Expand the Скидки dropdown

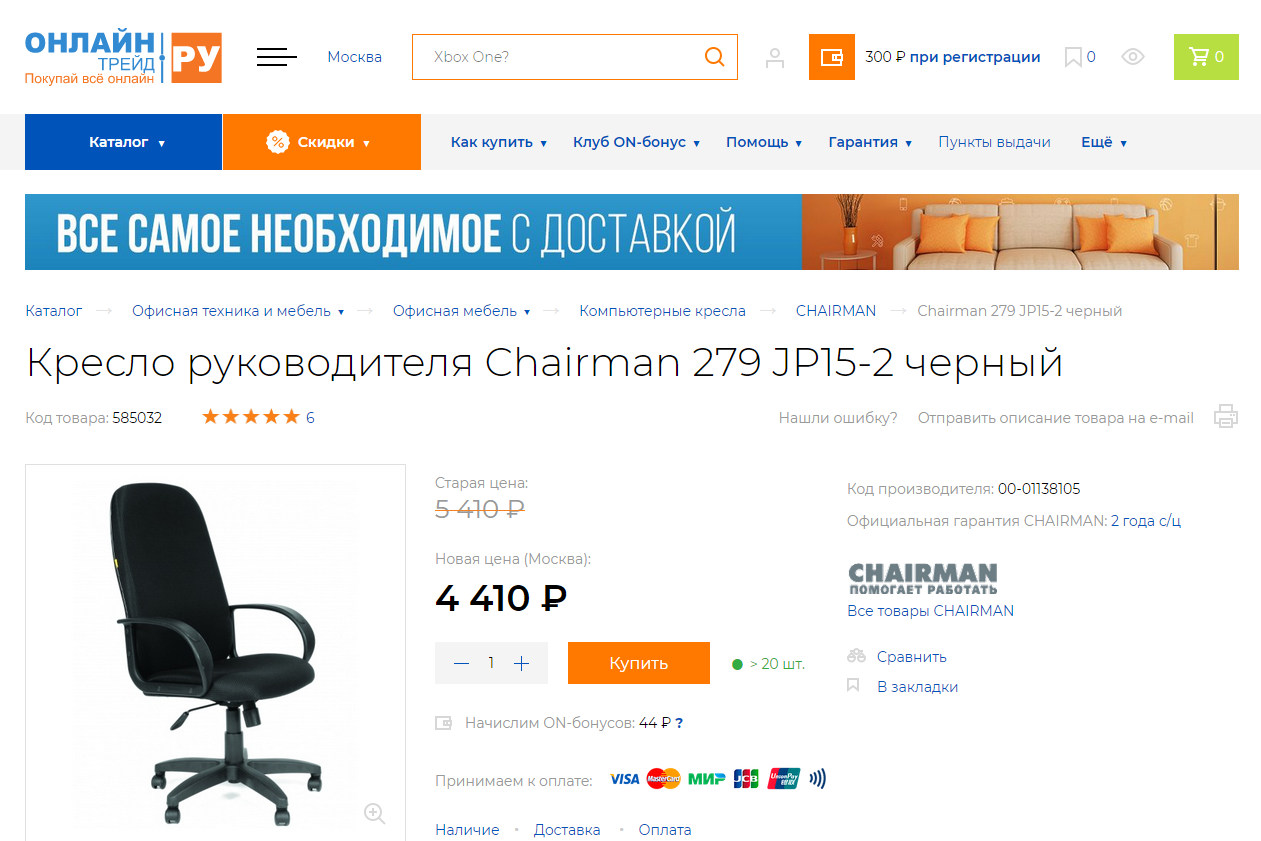[x=322, y=142]
